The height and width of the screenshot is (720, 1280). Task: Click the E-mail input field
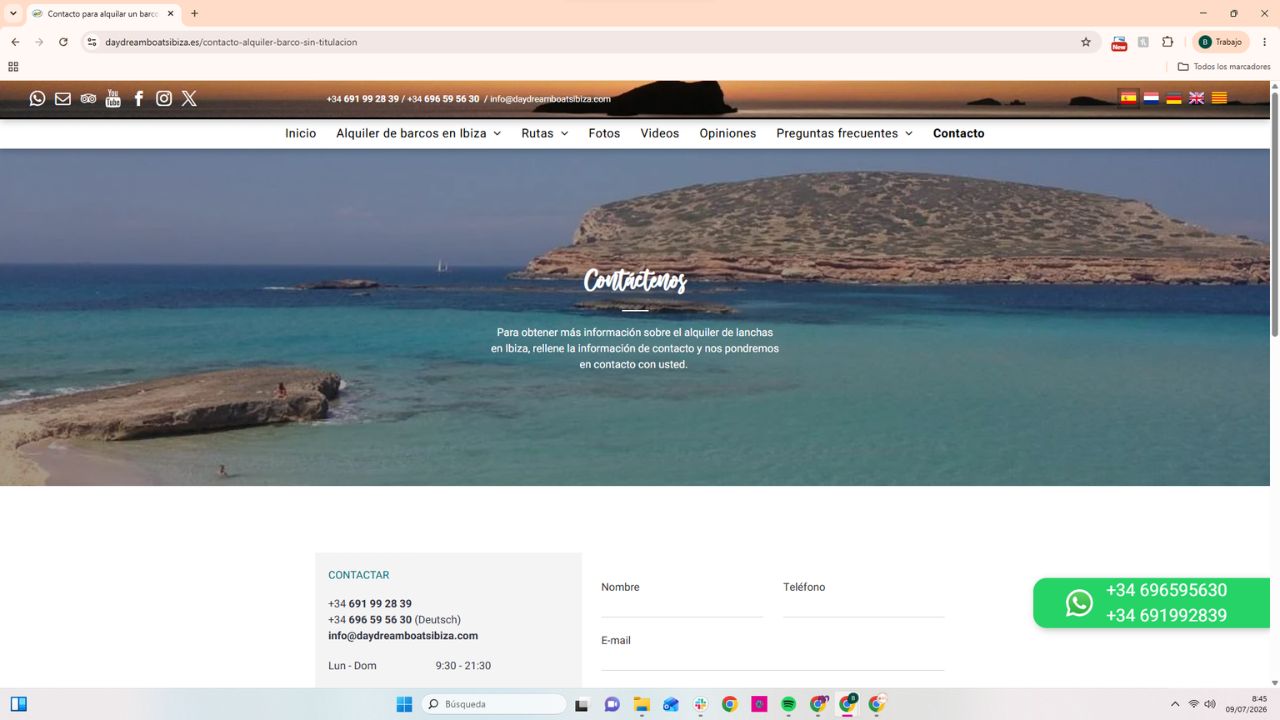(773, 659)
